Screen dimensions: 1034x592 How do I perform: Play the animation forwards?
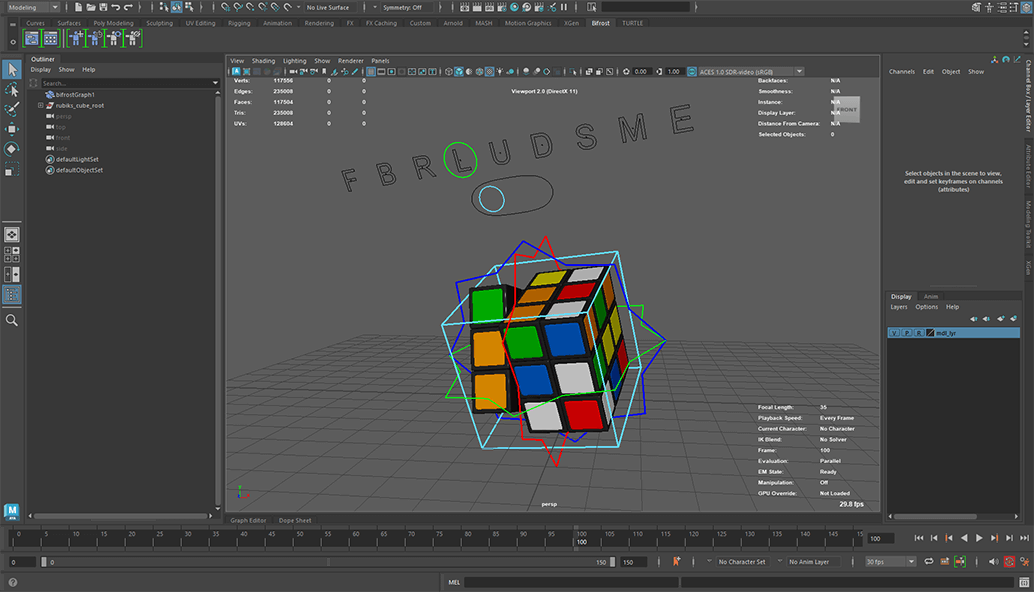979,538
